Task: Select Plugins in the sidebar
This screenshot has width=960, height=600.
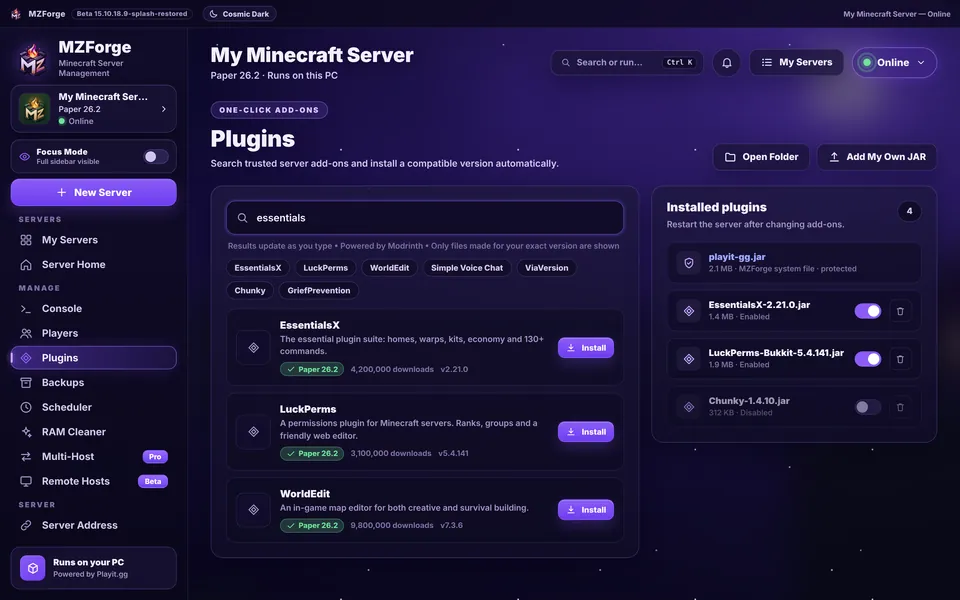Action: coord(94,358)
